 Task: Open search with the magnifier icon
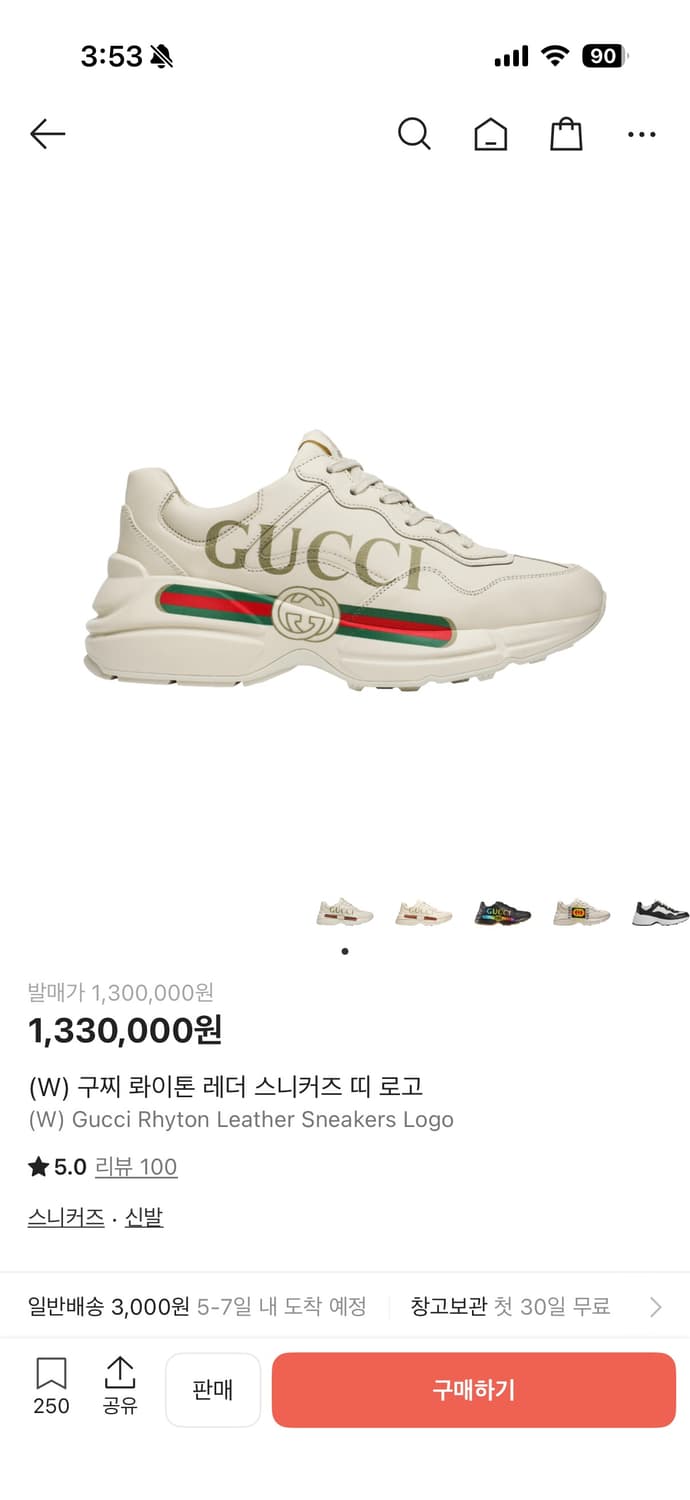pos(414,134)
